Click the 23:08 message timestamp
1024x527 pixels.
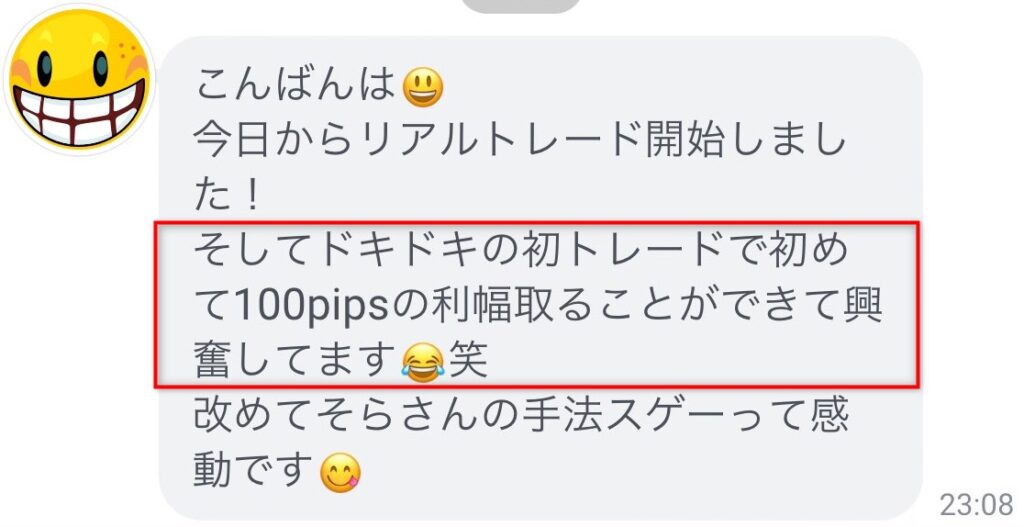point(976,505)
